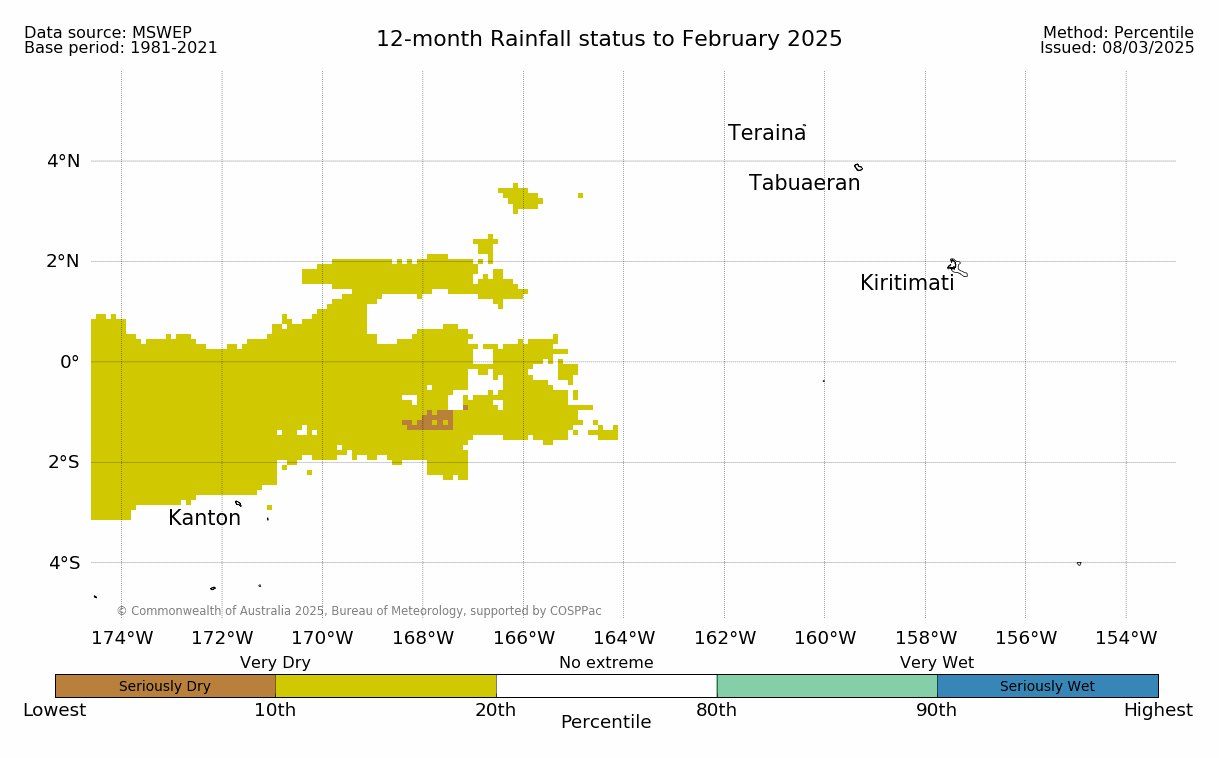
Task: Click the Seriously Wet blue legend swatch
Action: coord(1047,686)
